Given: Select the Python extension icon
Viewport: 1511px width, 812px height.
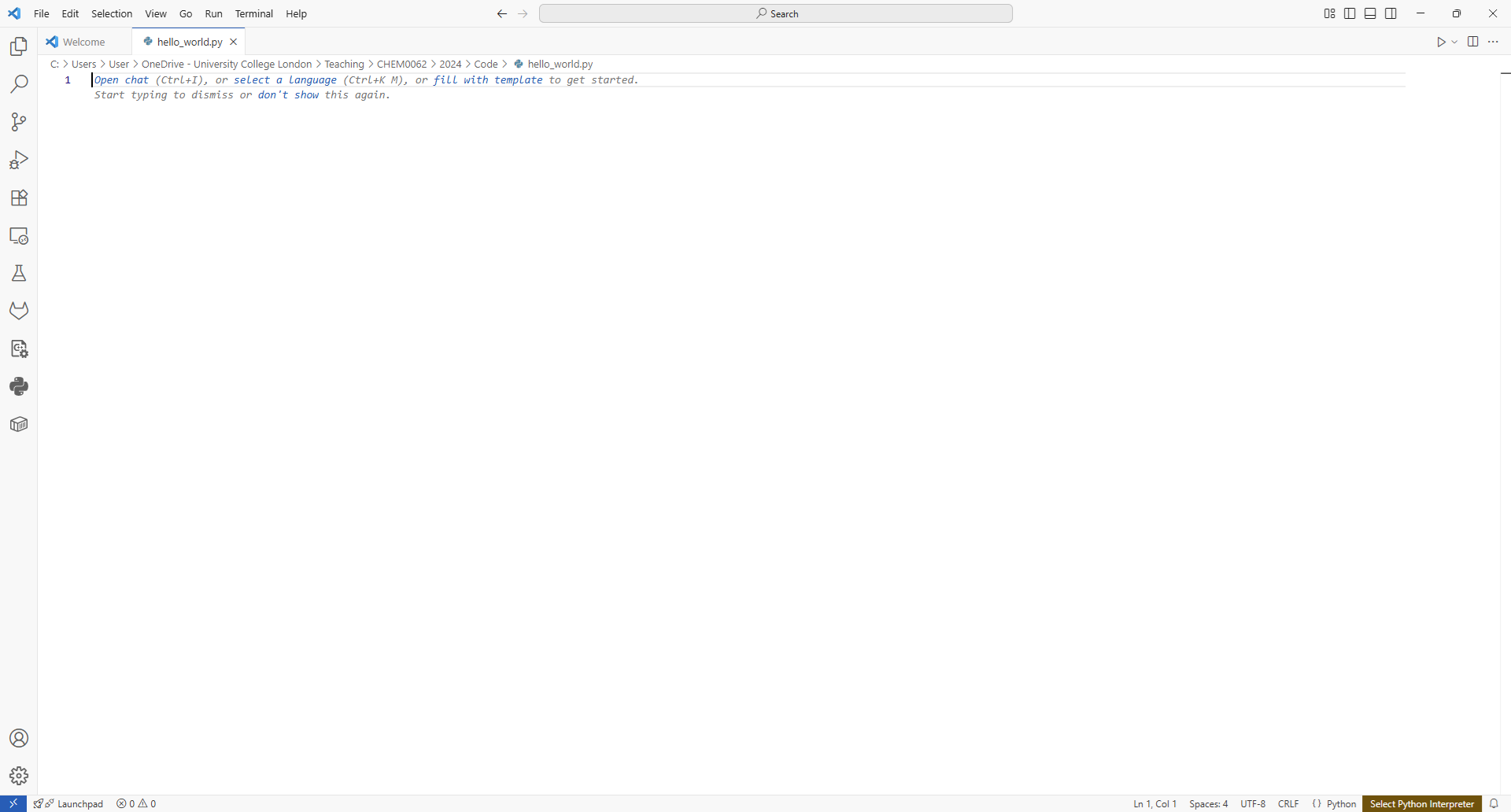Looking at the screenshot, I should click(18, 386).
